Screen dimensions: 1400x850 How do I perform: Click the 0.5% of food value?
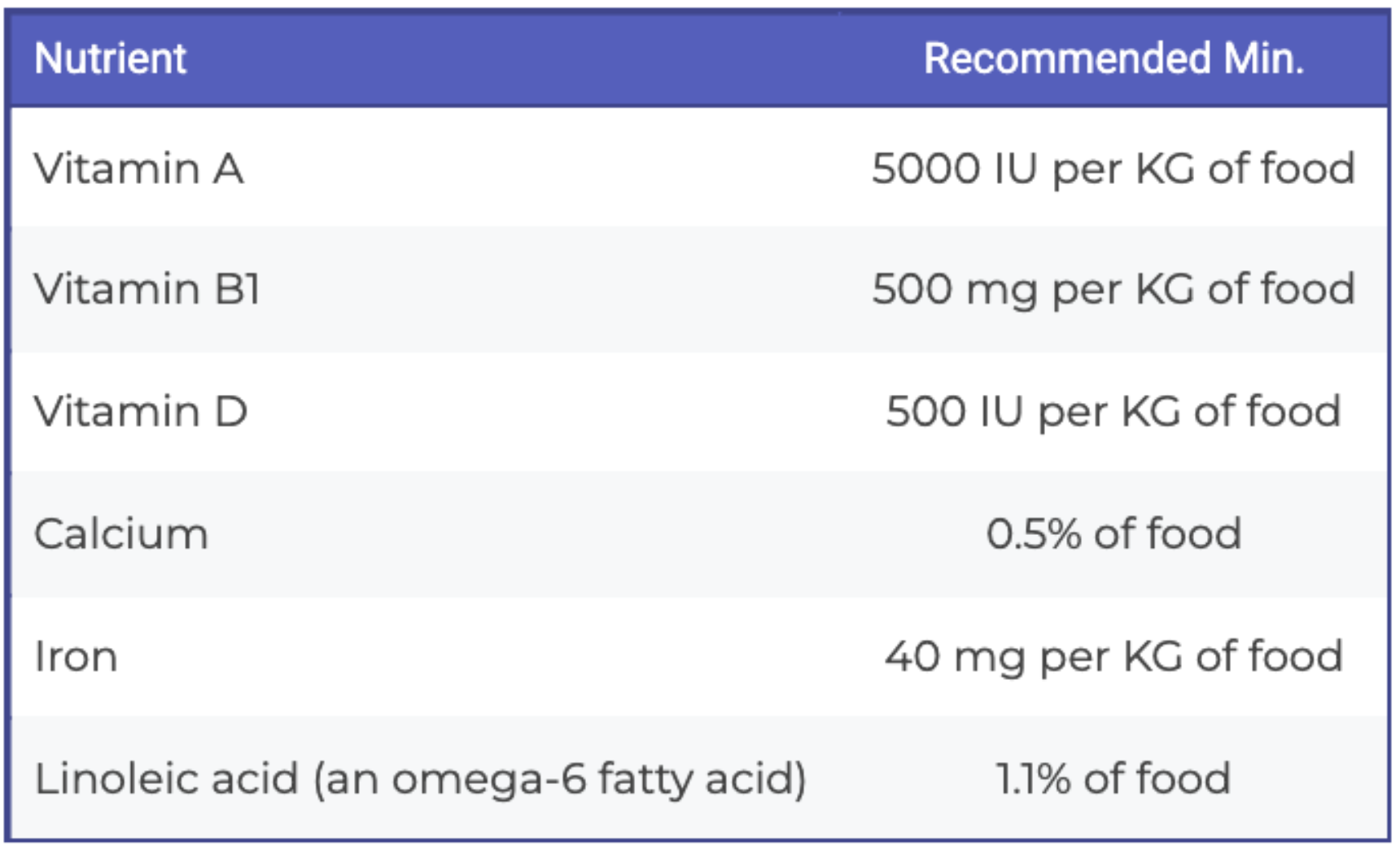click(x=1113, y=535)
